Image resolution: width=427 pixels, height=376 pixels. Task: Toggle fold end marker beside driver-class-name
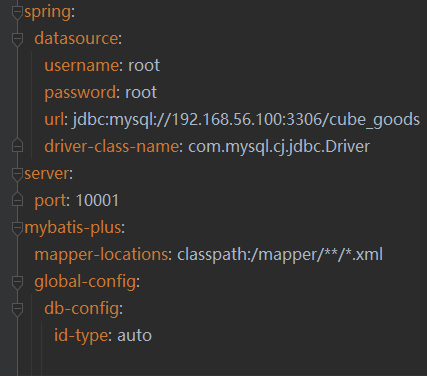tap(17, 146)
